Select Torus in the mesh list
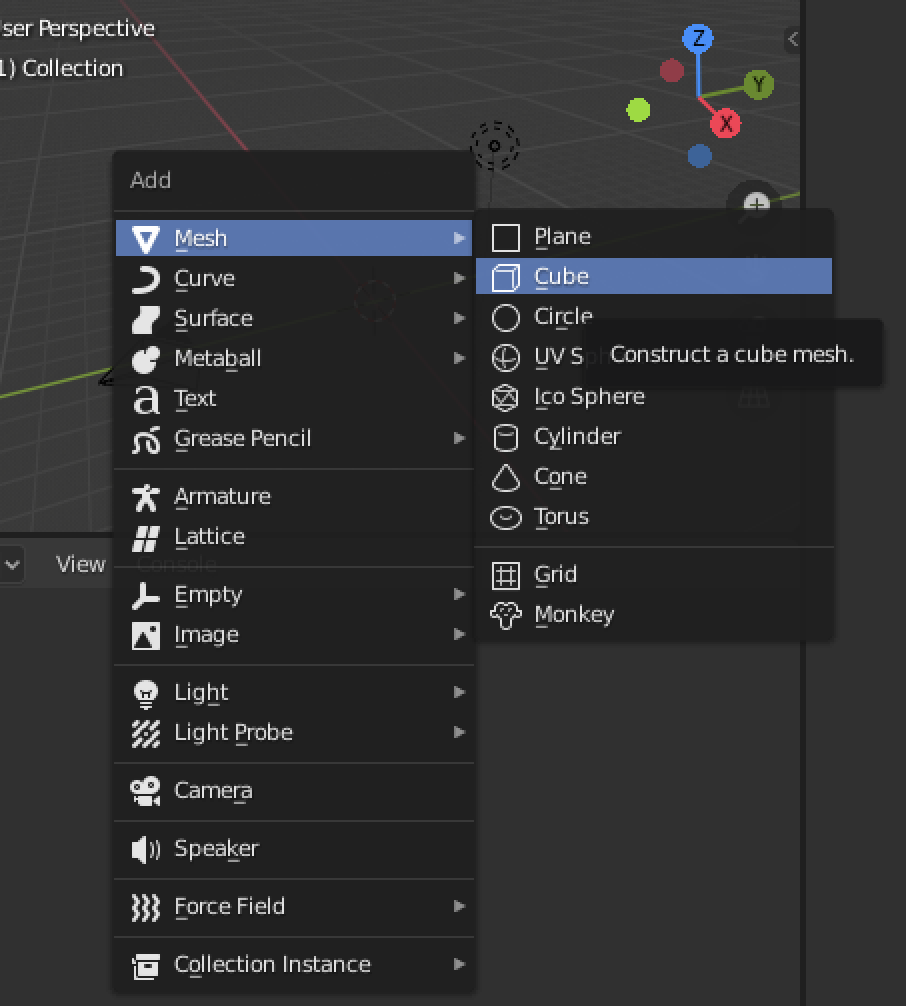This screenshot has width=906, height=1006. 654,516
